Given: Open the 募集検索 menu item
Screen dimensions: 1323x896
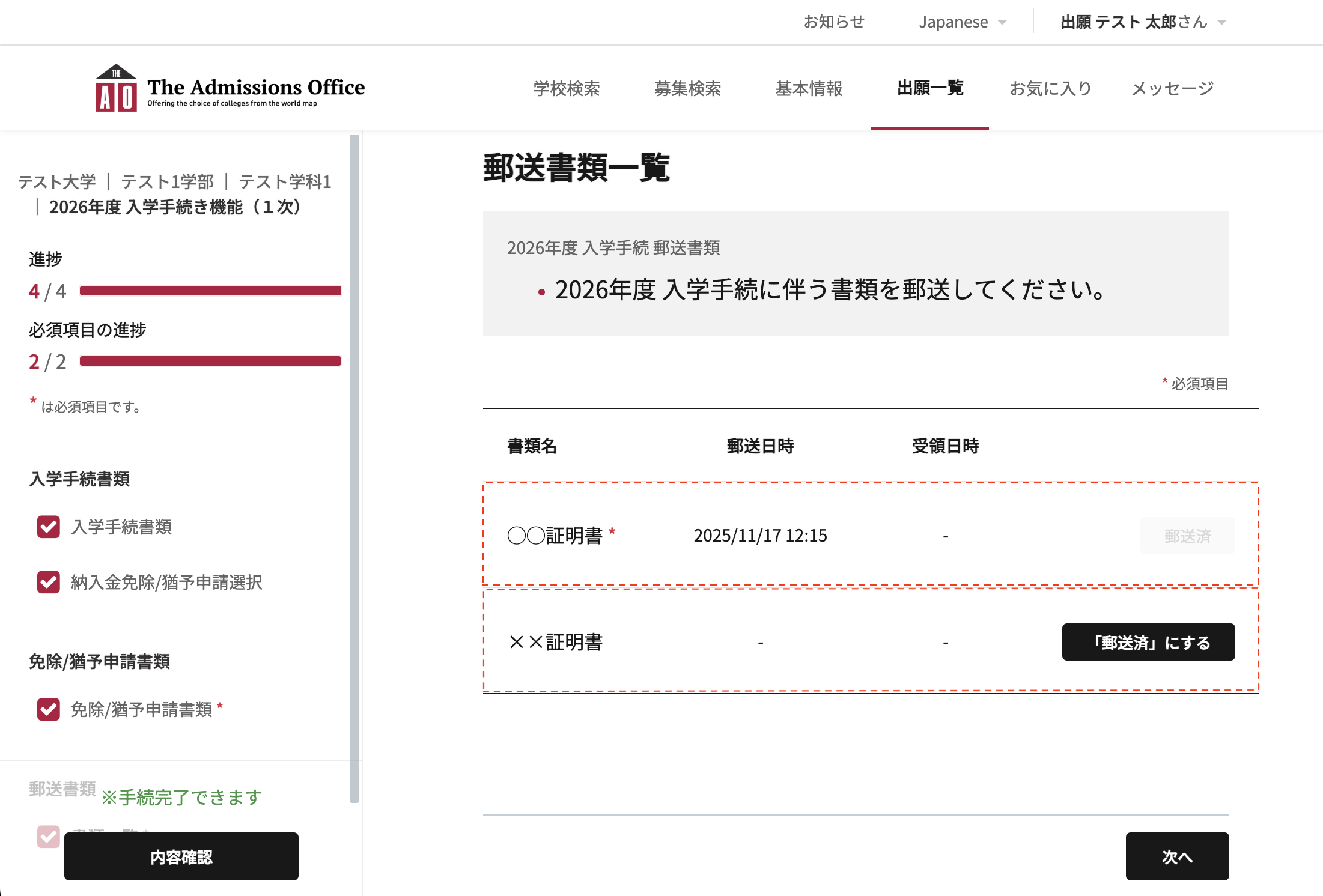Looking at the screenshot, I should (687, 88).
